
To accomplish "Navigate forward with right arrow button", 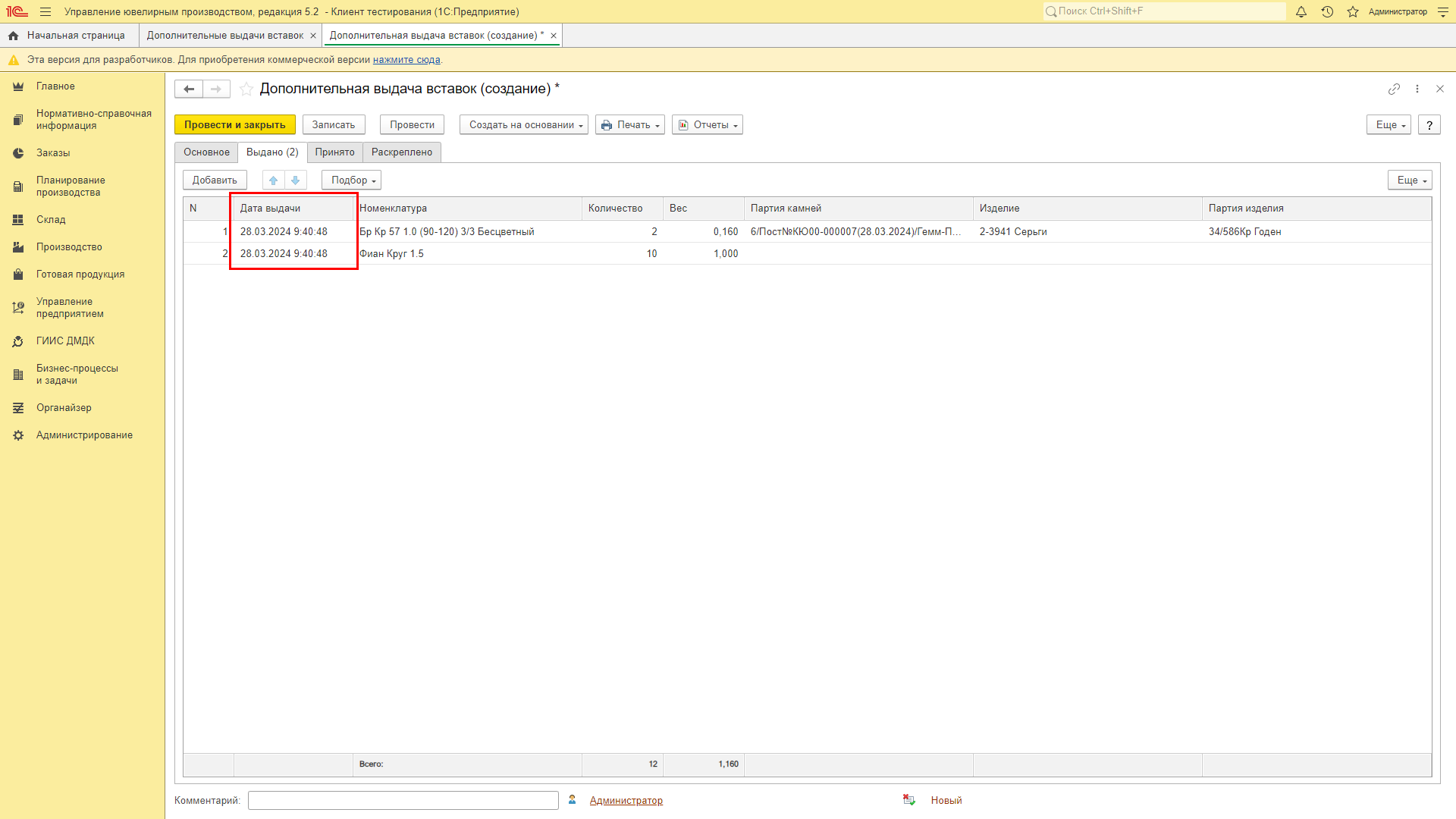I will coord(216,89).
